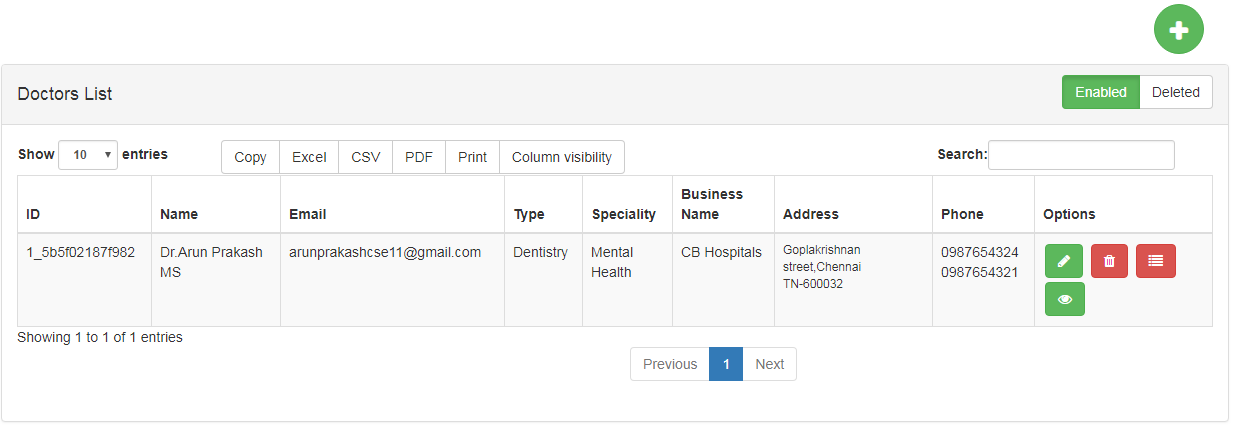Image resolution: width=1233 pixels, height=439 pixels.
Task: Export table as Excel
Action: [309, 157]
